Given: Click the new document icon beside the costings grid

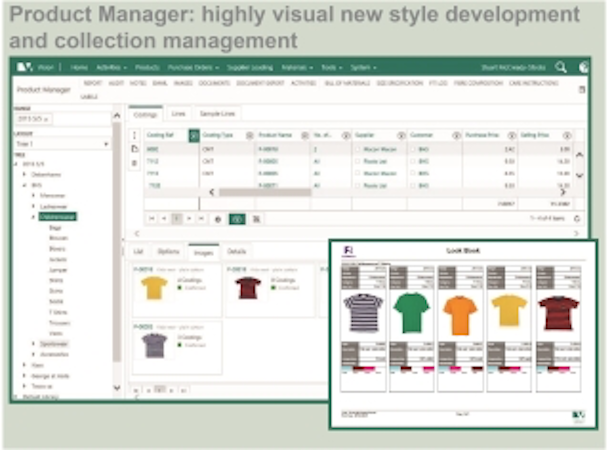Looking at the screenshot, I should pyautogui.click(x=135, y=149).
